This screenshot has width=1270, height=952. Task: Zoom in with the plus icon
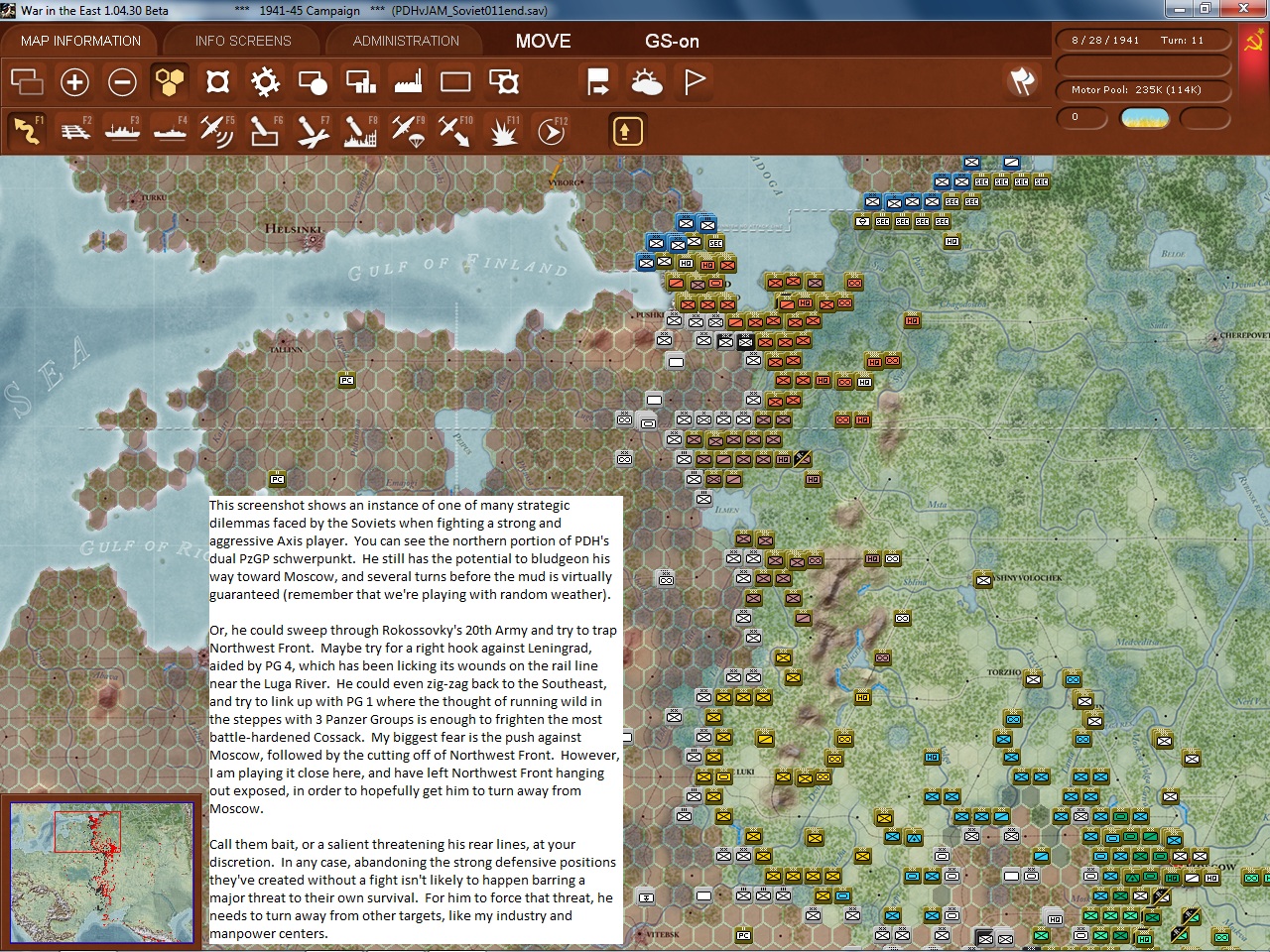click(74, 81)
